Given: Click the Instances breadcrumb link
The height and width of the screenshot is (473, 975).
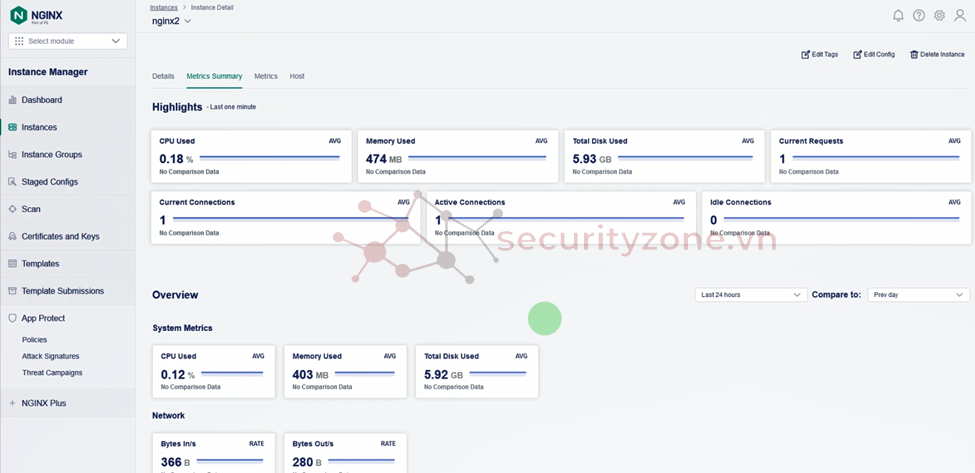Looking at the screenshot, I should point(164,7).
